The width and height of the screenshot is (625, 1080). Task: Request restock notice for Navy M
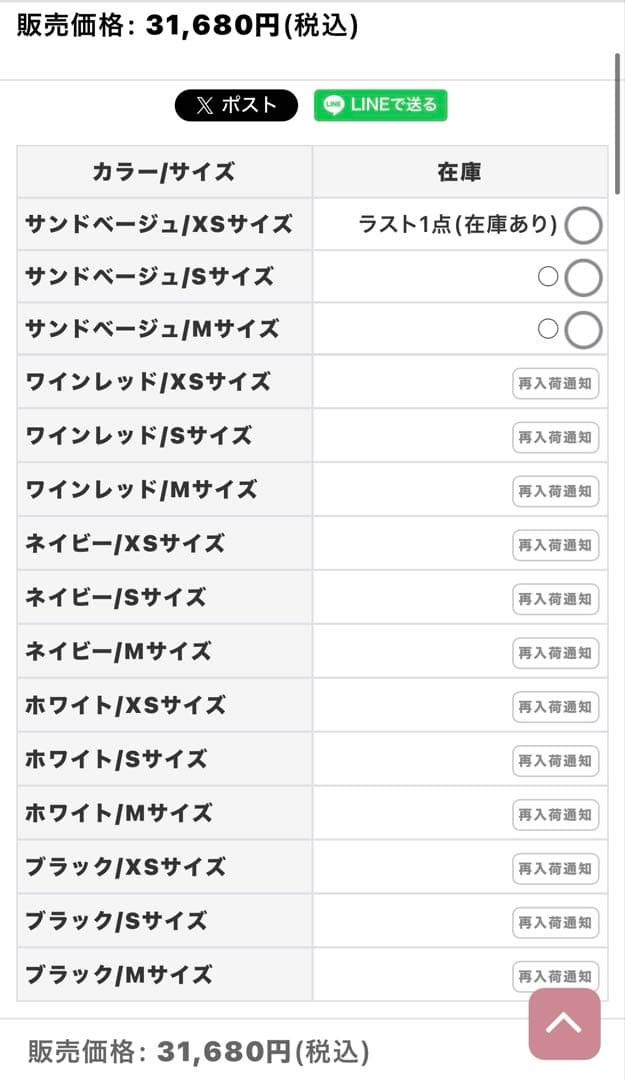(x=555, y=653)
